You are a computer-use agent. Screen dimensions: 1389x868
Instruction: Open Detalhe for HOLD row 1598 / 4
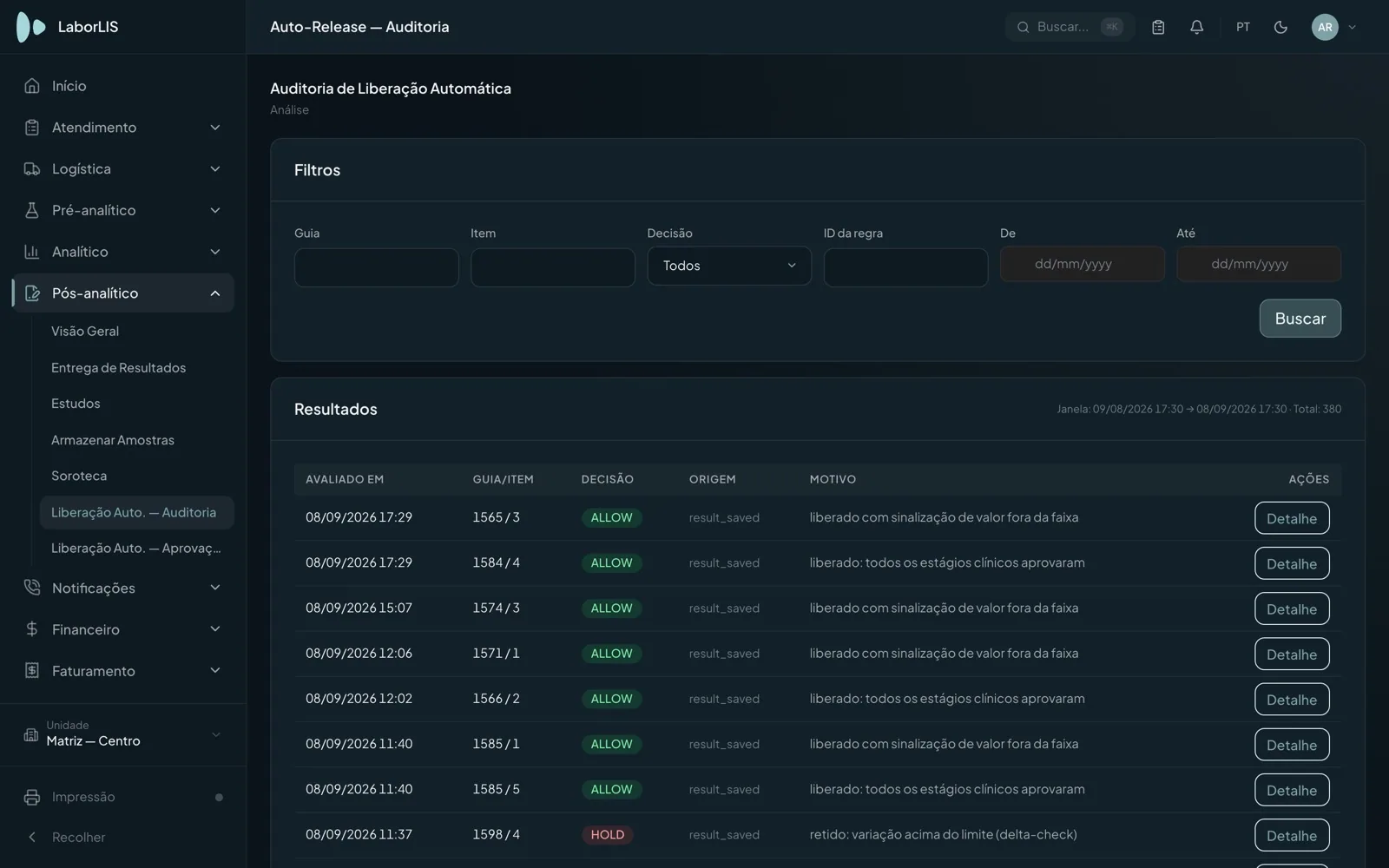1292,835
